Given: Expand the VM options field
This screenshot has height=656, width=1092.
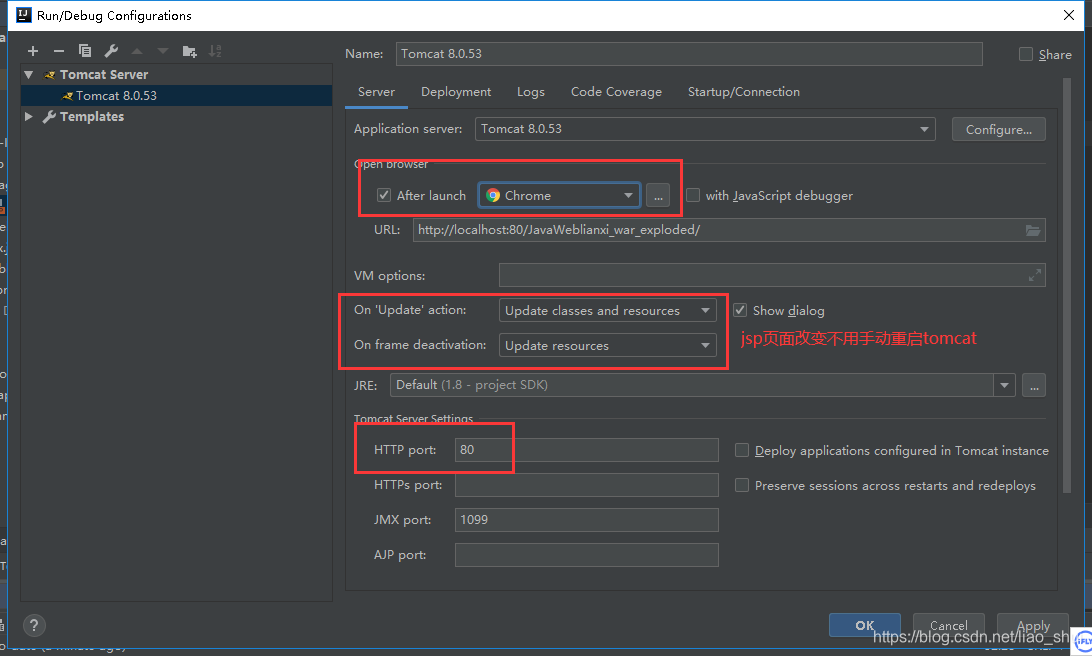Looking at the screenshot, I should (1035, 275).
